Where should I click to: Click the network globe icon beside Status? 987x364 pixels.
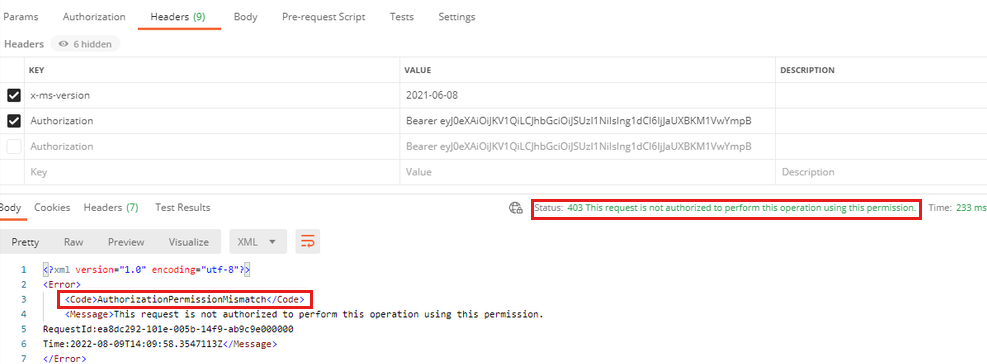point(516,208)
